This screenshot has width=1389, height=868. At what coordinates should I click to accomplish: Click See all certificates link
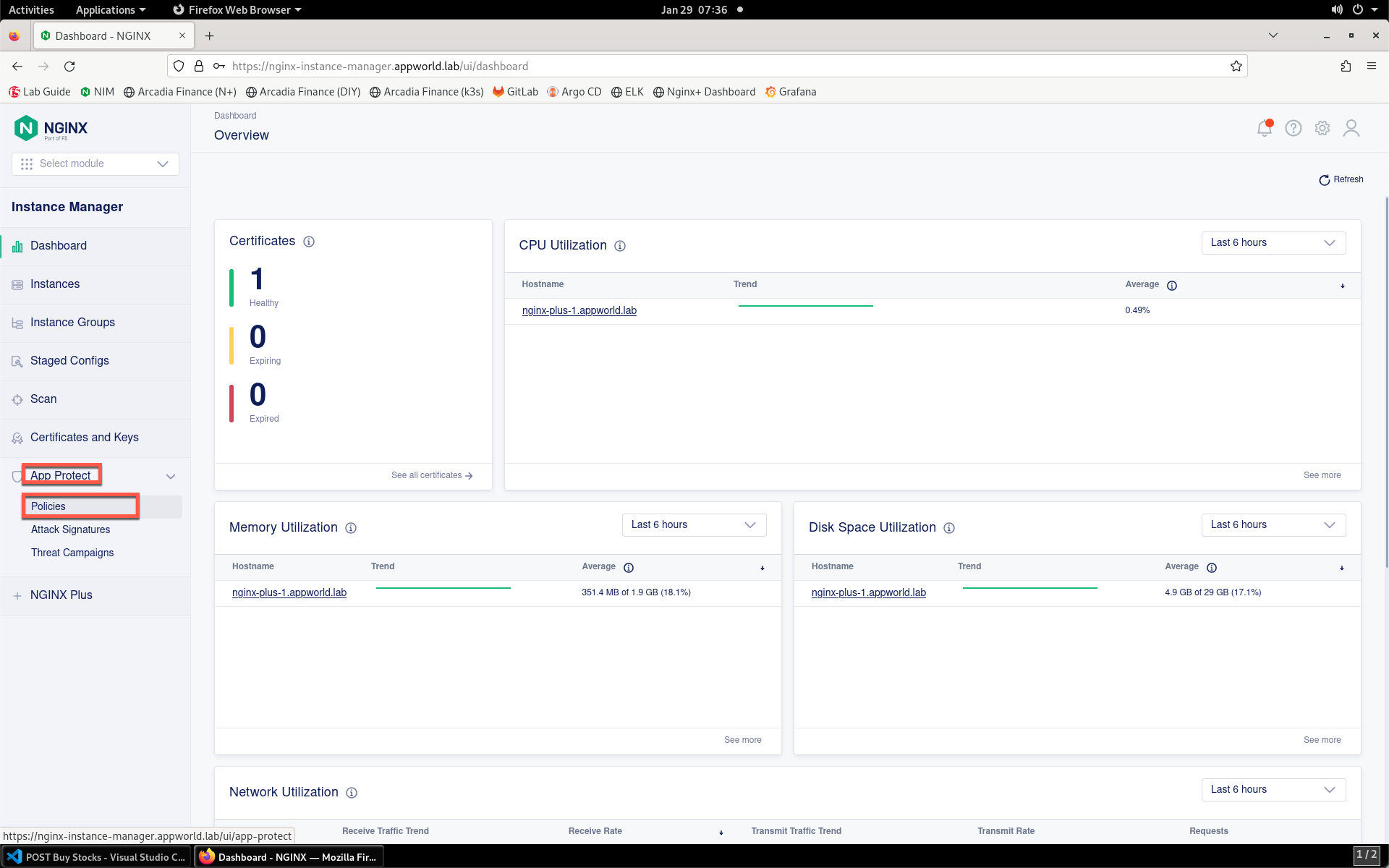click(432, 475)
